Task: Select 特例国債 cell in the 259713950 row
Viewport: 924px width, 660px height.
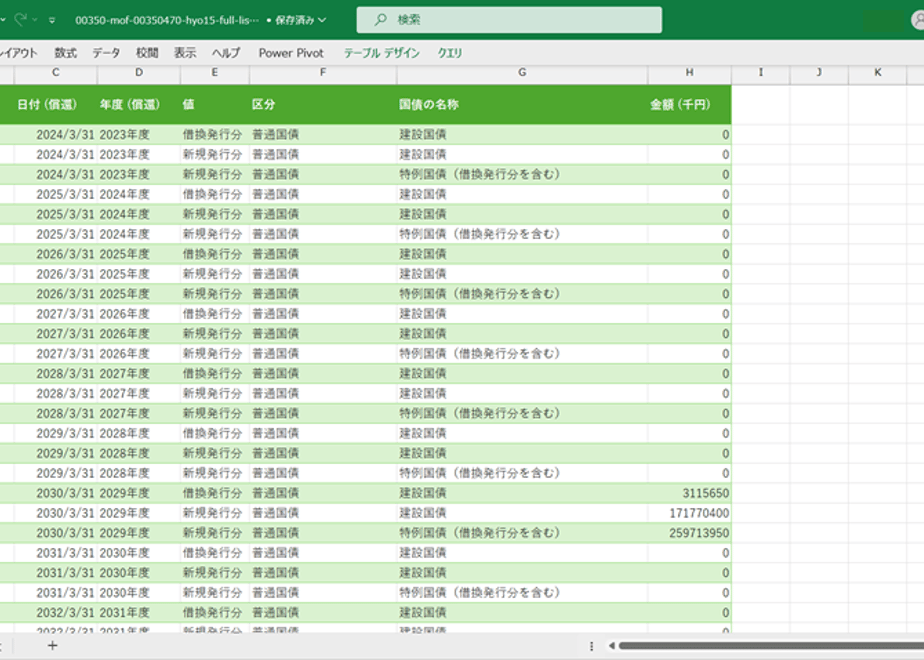Action: pos(522,533)
